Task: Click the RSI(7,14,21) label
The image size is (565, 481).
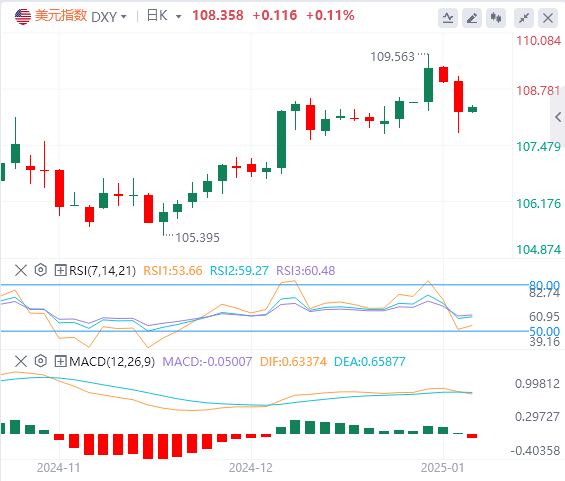Action: point(102,271)
